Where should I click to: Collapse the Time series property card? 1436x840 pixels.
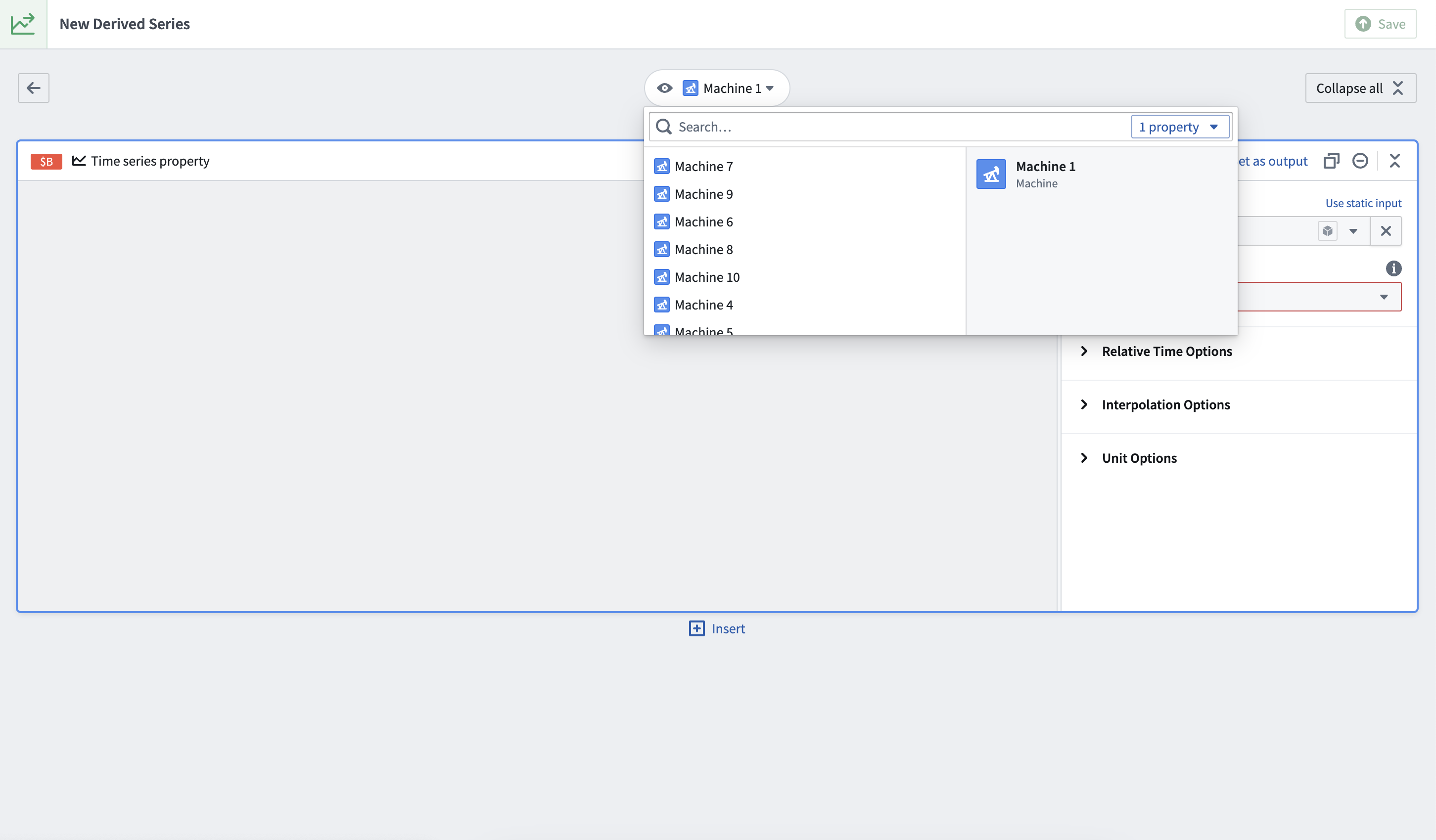coord(1394,161)
